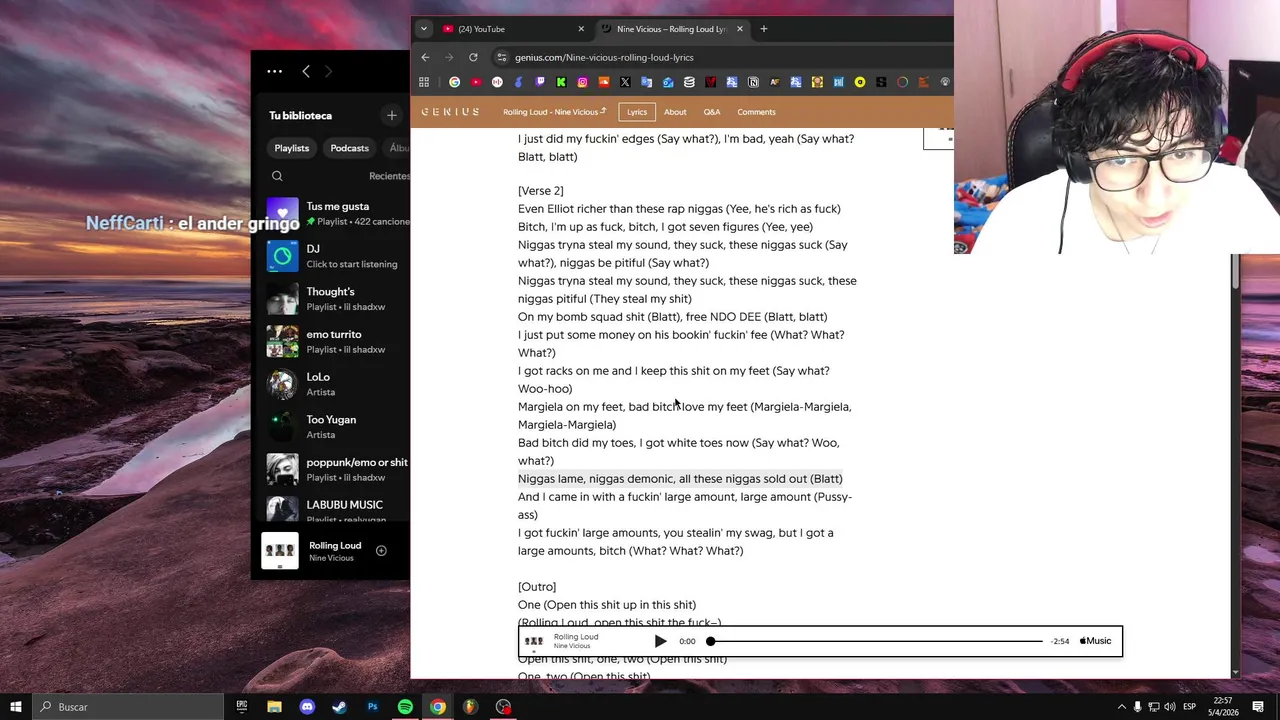Open the SoundCloud bookmark
The width and height of the screenshot is (1280, 720).
click(x=604, y=82)
